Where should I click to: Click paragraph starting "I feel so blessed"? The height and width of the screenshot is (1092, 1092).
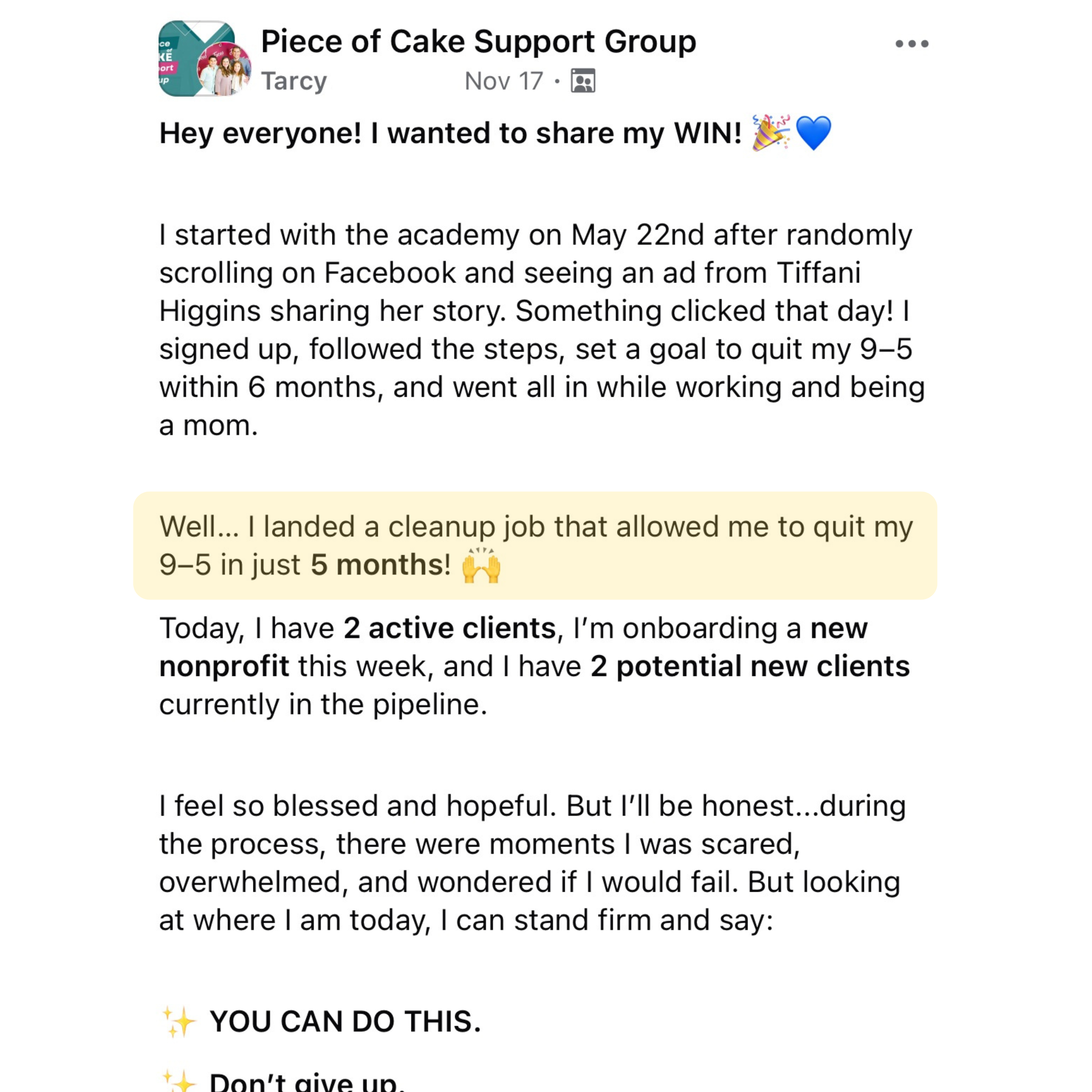[531, 863]
